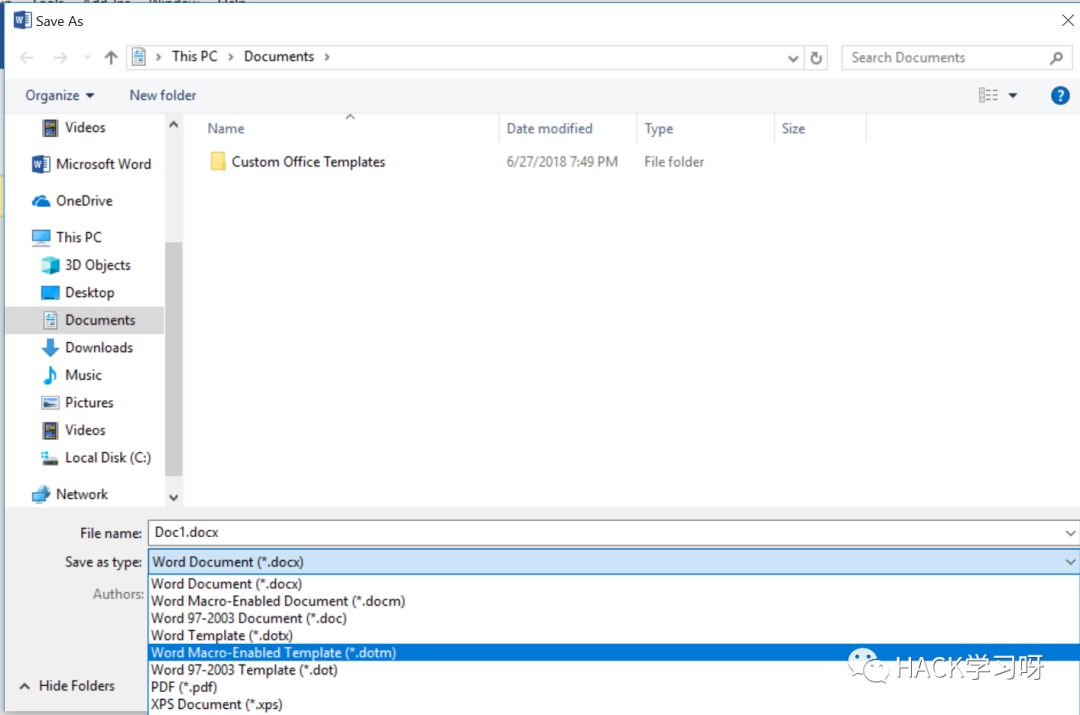Click the OneDrive cloud icon
Image resolution: width=1080 pixels, height=715 pixels.
41,201
